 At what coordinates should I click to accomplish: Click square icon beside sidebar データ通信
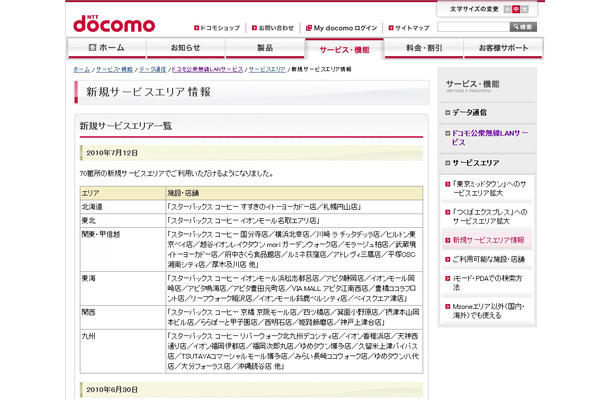tap(447, 112)
